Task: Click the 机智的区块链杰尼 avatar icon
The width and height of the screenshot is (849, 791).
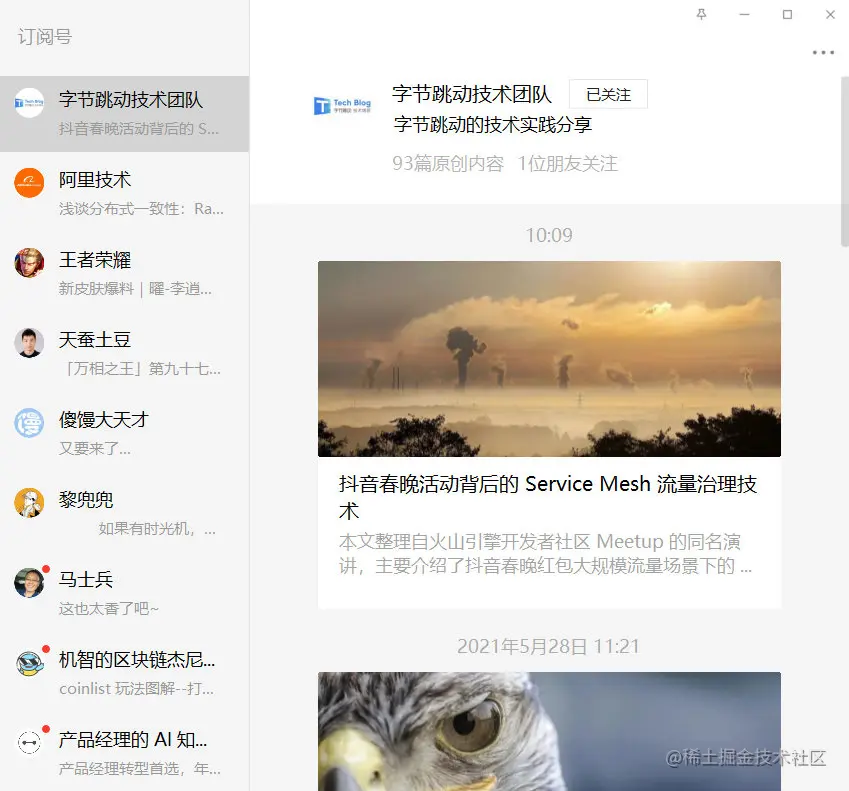Action: tap(29, 663)
